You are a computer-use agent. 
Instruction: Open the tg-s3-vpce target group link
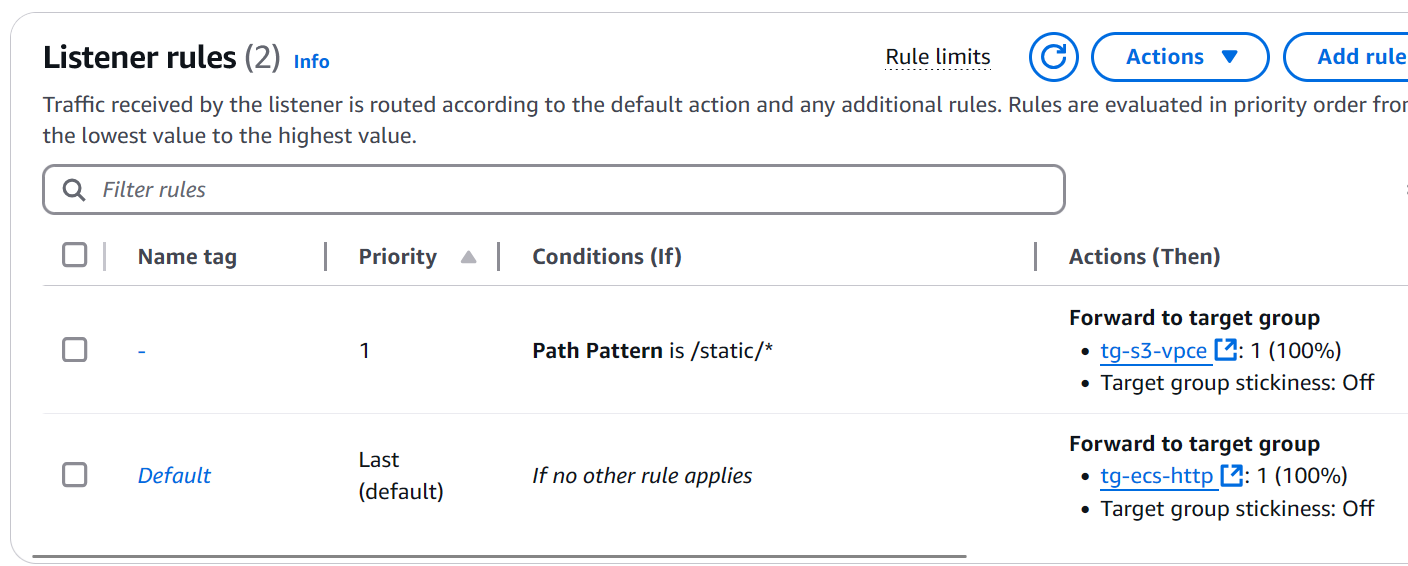[x=1153, y=350]
